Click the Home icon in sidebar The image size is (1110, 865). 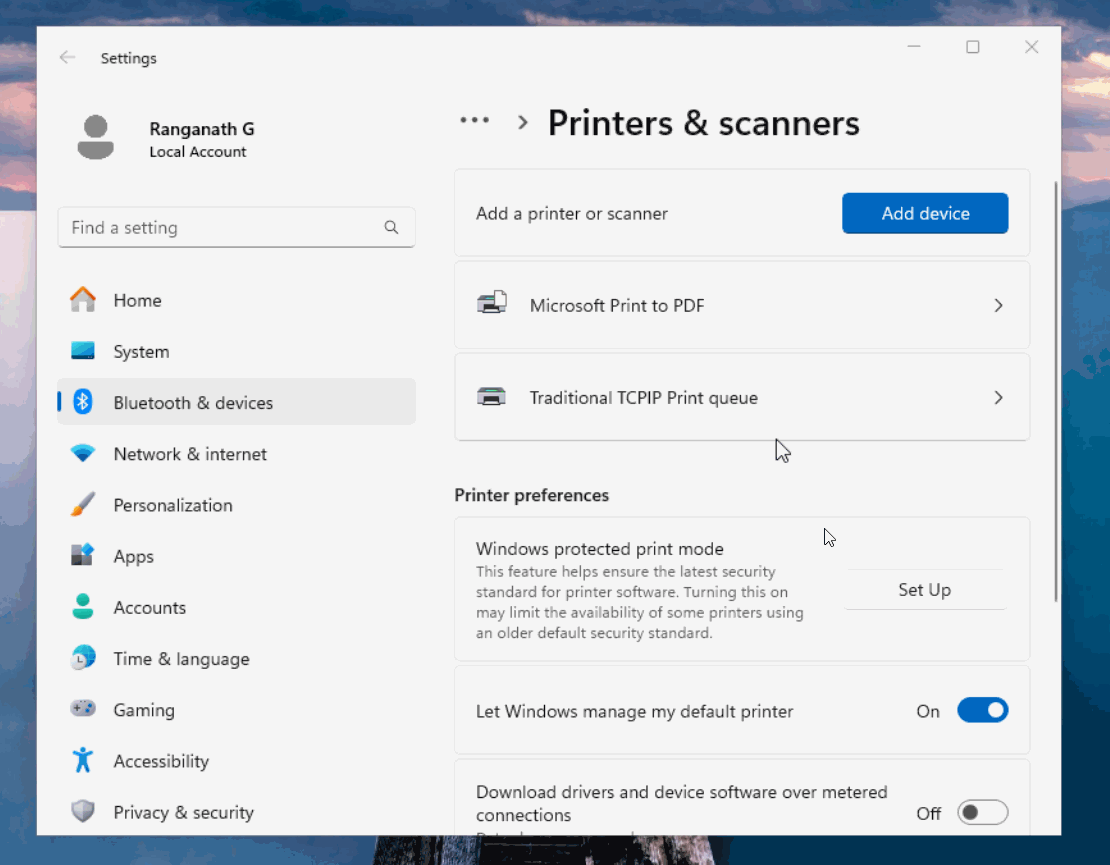point(83,300)
